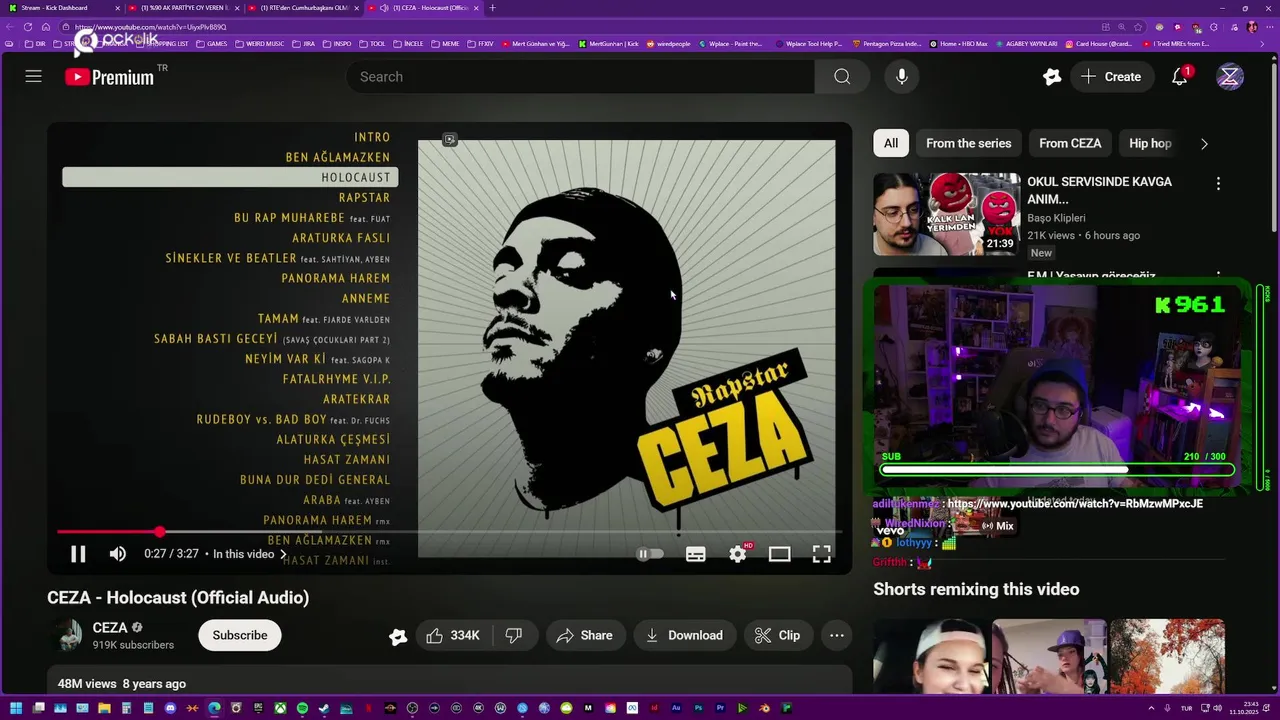This screenshot has height=720, width=1280.
Task: Seek on the video progress bar
Action: tap(449, 532)
